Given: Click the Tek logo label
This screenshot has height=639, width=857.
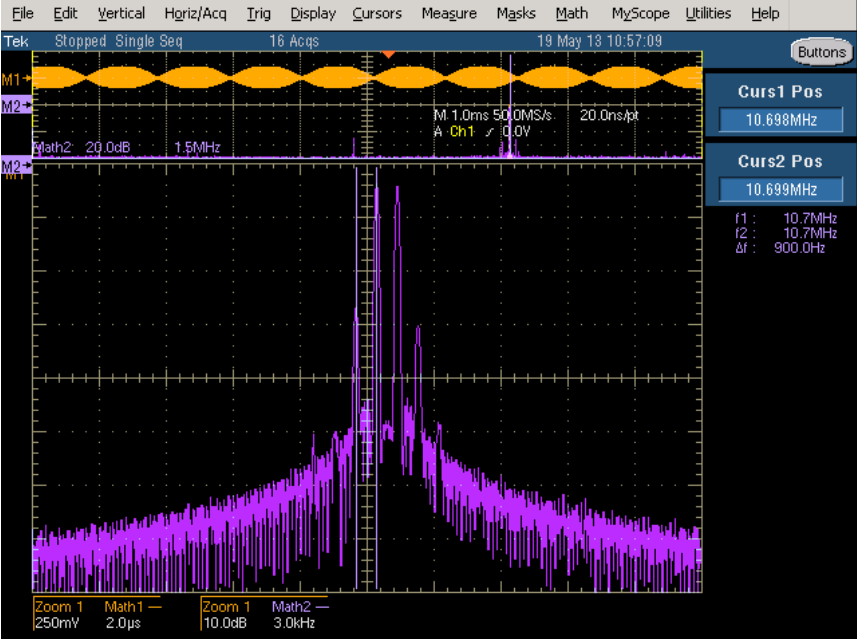Looking at the screenshot, I should (x=16, y=41).
